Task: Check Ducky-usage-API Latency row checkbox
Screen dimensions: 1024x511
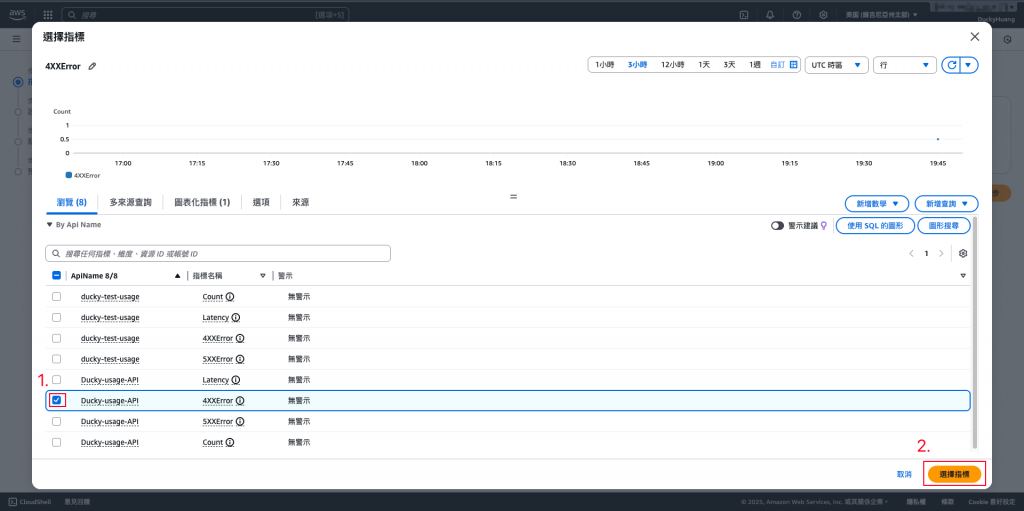Action: click(x=56, y=380)
